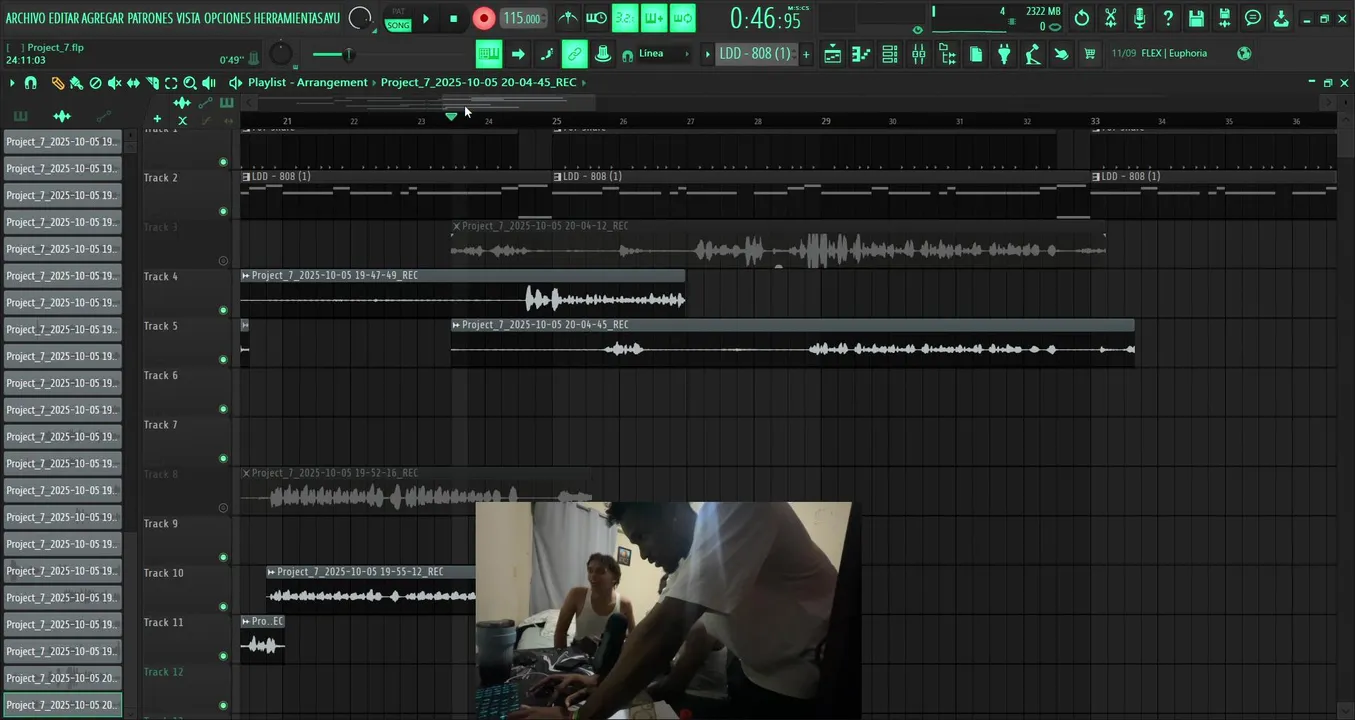Select the Playlist draw pencil tool

[57, 83]
